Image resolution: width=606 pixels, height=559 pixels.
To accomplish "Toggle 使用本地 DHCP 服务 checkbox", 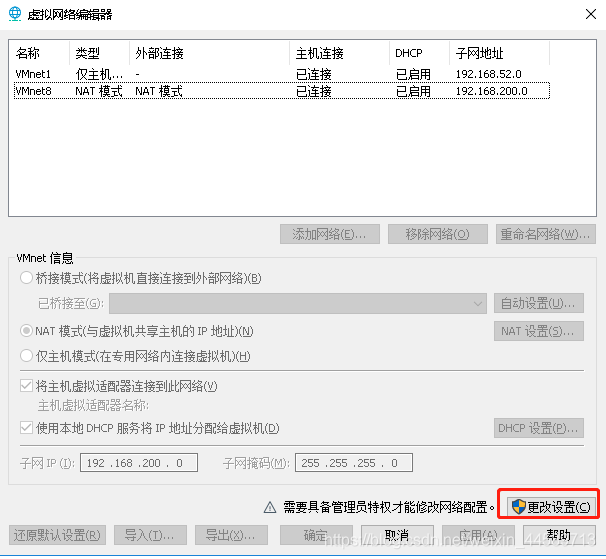I will coord(26,428).
